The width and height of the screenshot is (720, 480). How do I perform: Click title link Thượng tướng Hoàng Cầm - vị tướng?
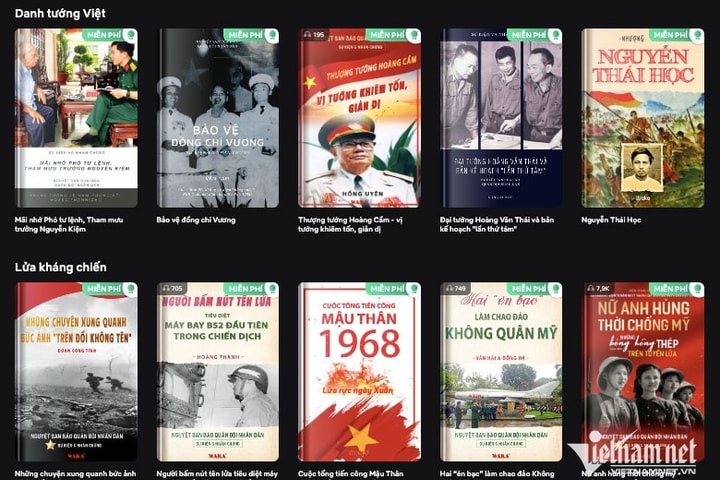click(x=350, y=224)
